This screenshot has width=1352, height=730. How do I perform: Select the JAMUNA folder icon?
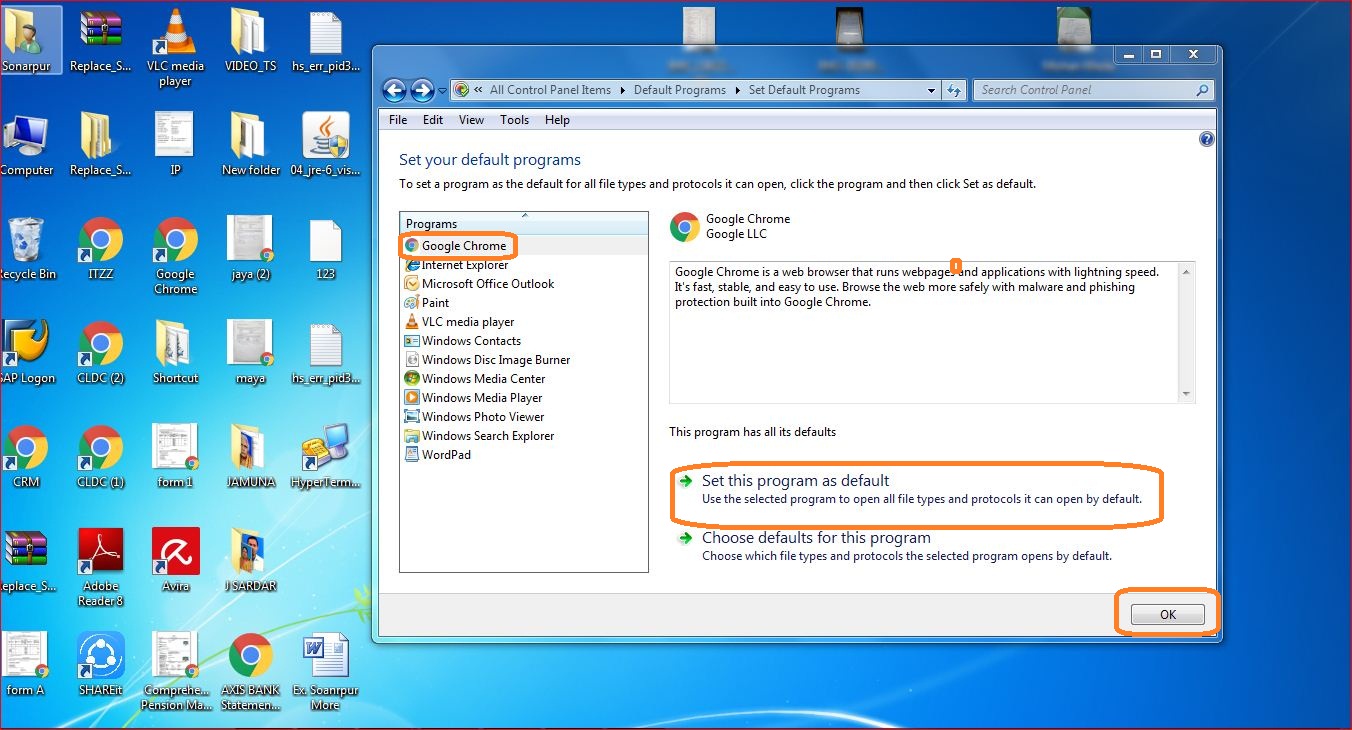[x=250, y=456]
